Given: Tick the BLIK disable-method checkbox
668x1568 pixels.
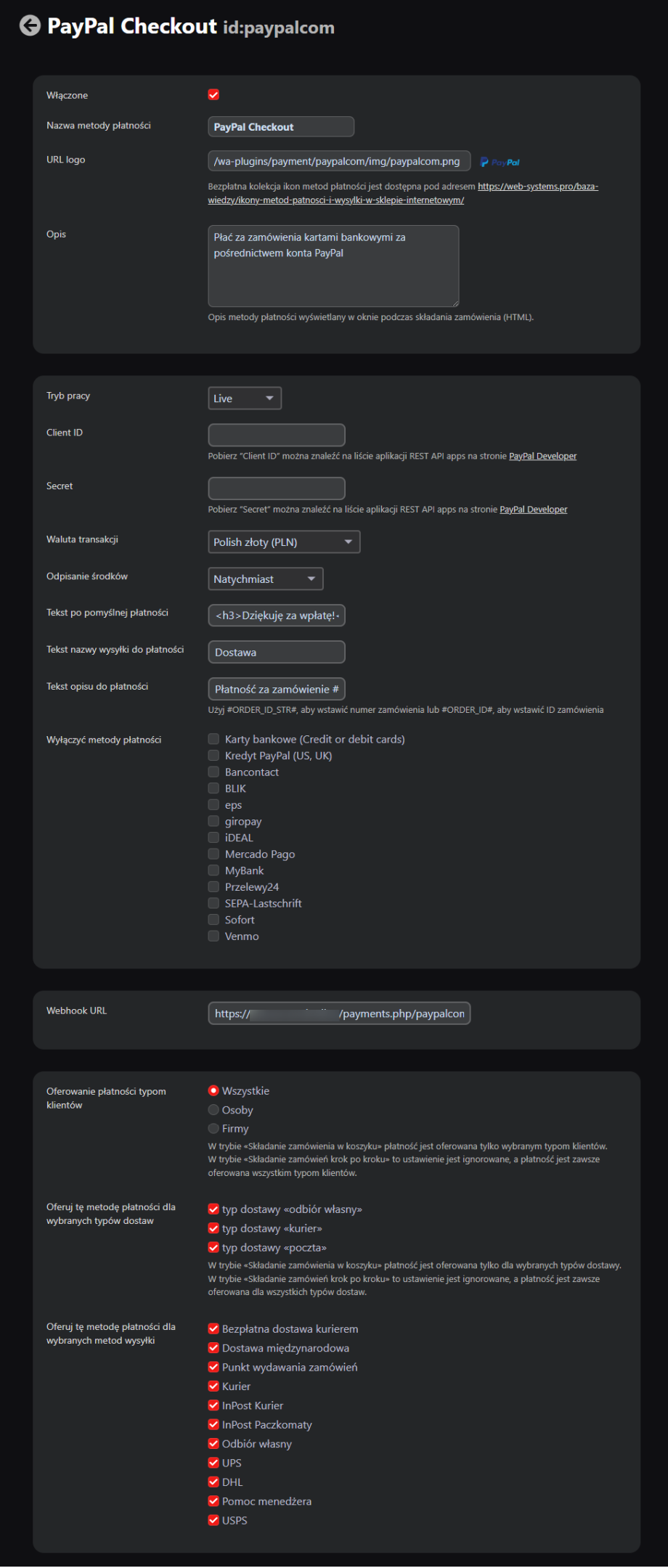Looking at the screenshot, I should point(213,788).
